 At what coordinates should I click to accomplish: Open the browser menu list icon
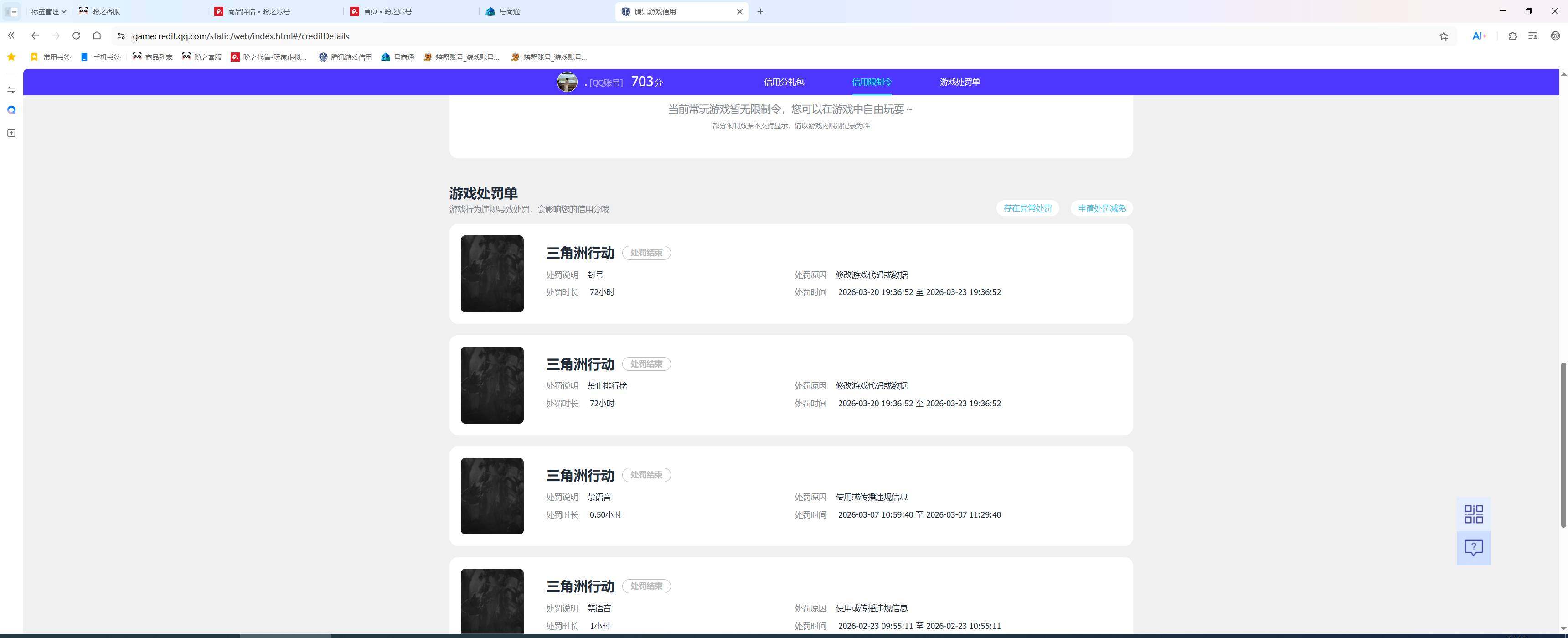tap(1533, 36)
